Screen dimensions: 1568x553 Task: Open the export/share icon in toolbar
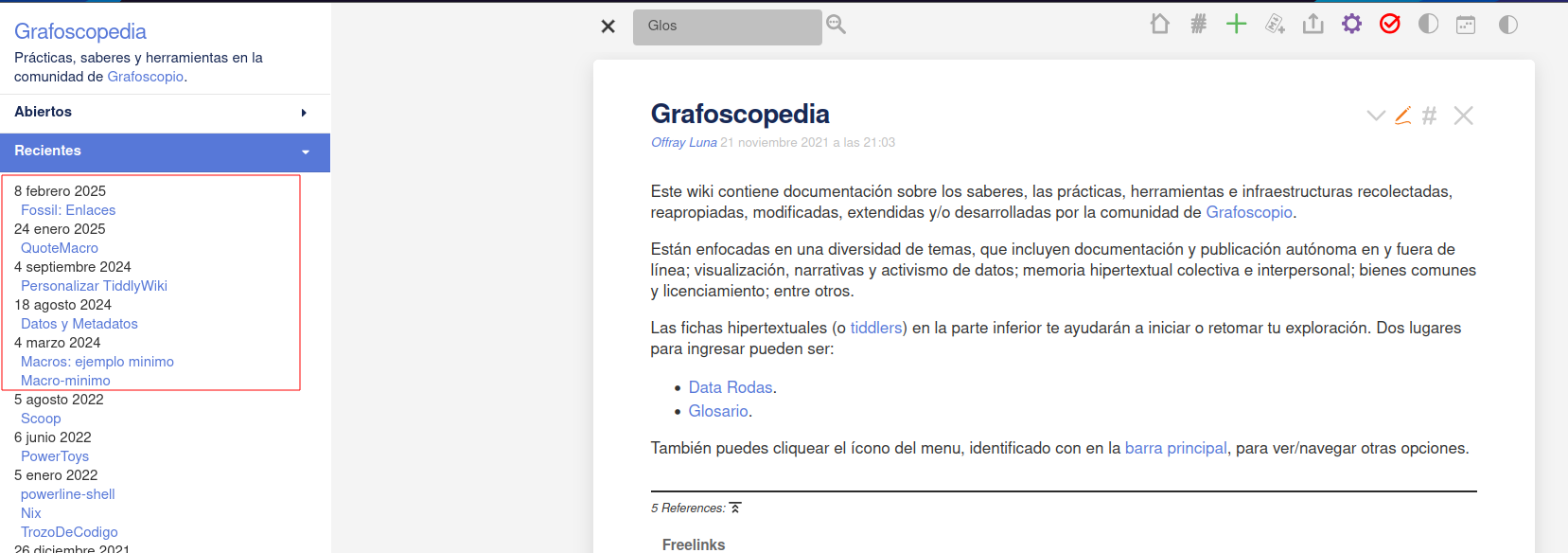pyautogui.click(x=1313, y=24)
